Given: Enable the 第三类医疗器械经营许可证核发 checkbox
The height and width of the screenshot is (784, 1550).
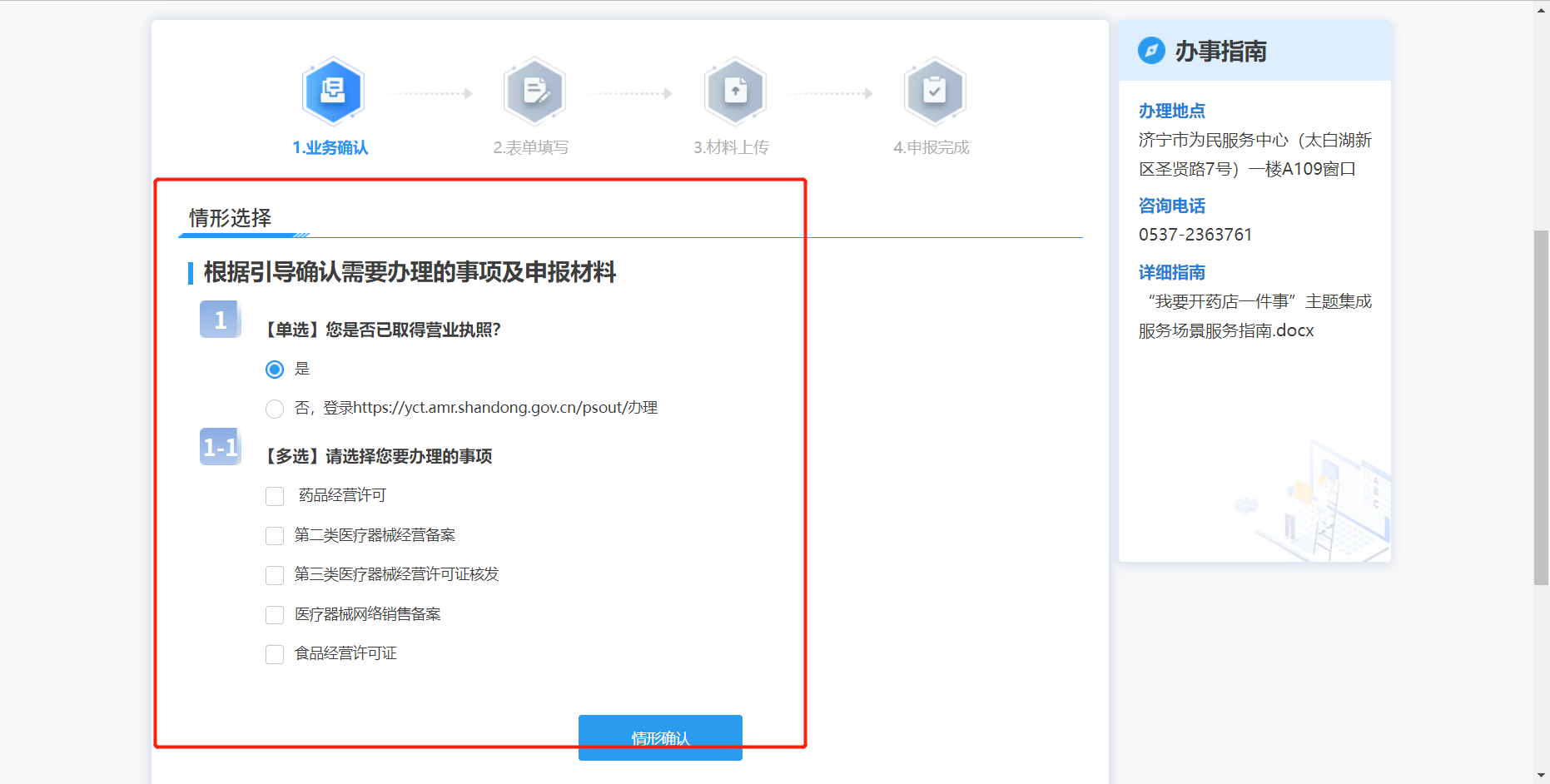Looking at the screenshot, I should [275, 575].
